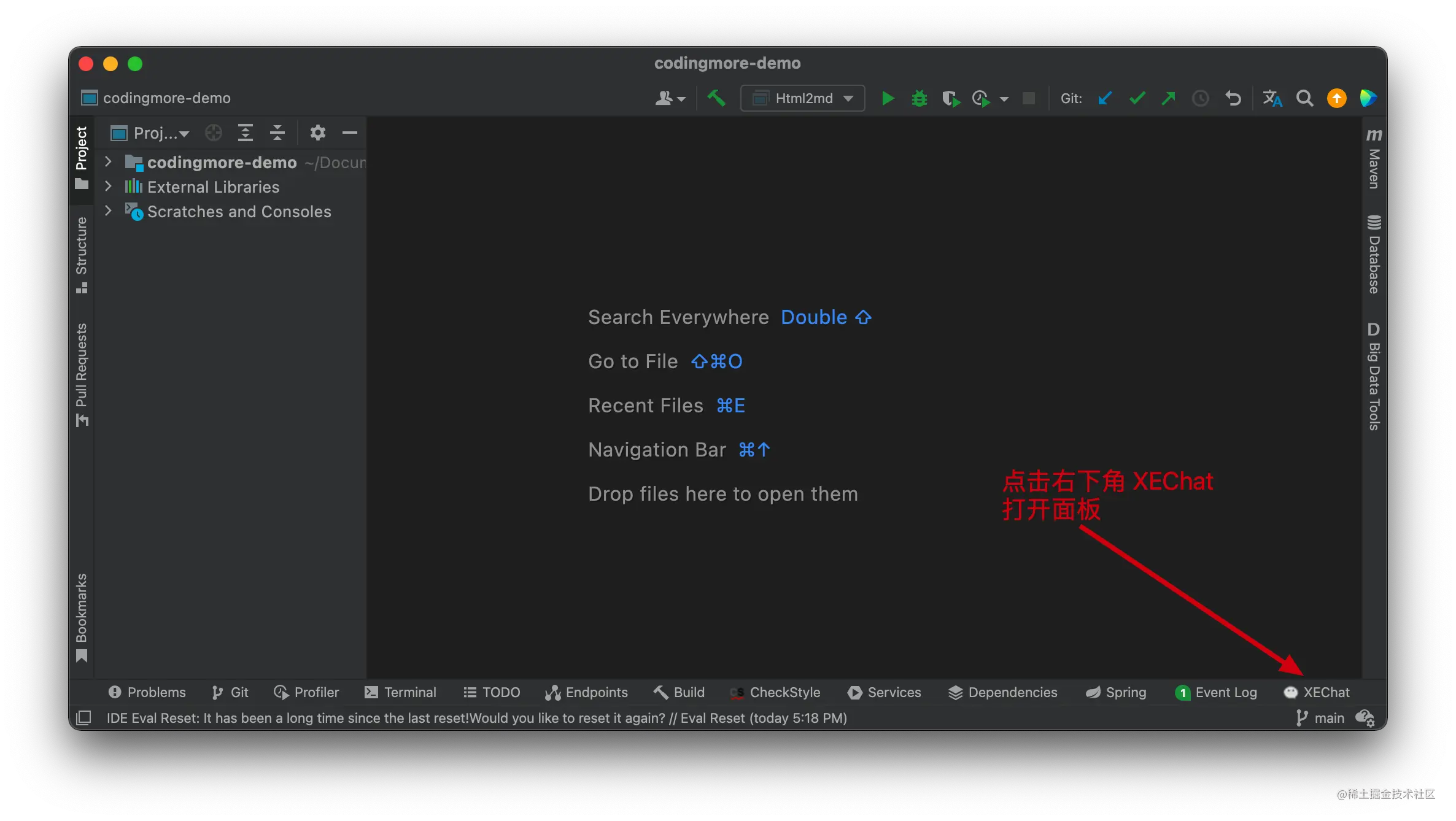
Task: Expand the codingmore-demo tree node
Action: (x=108, y=161)
